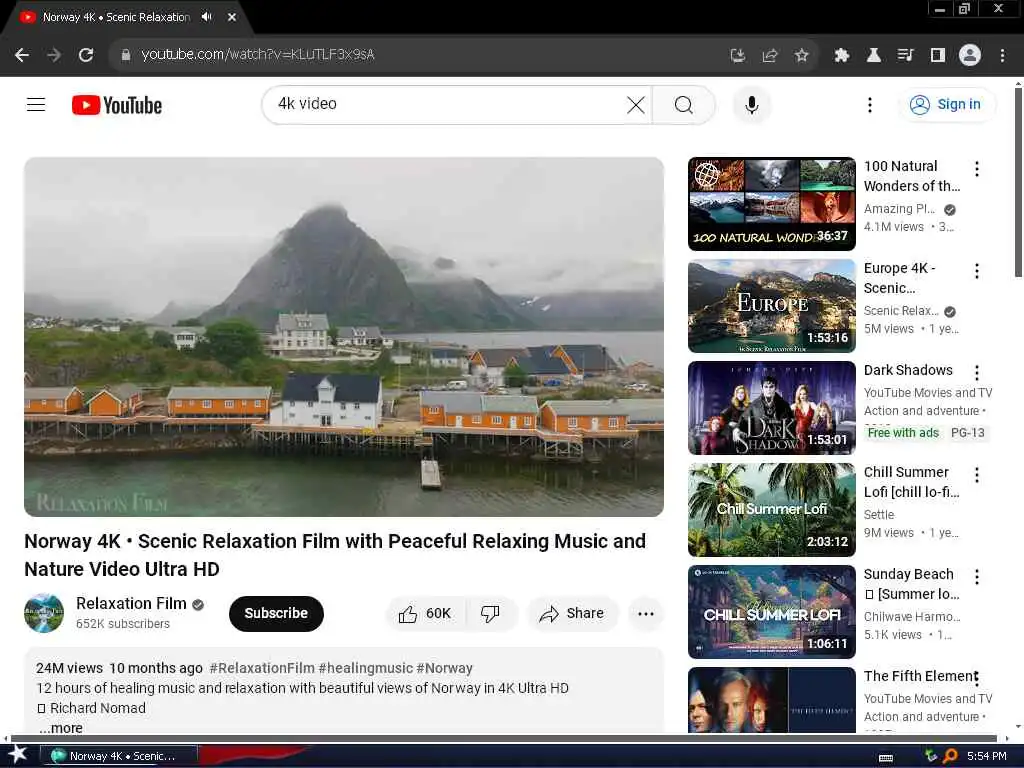Open options for Sunday Beach video
The width and height of the screenshot is (1024, 768).
pos(977,576)
